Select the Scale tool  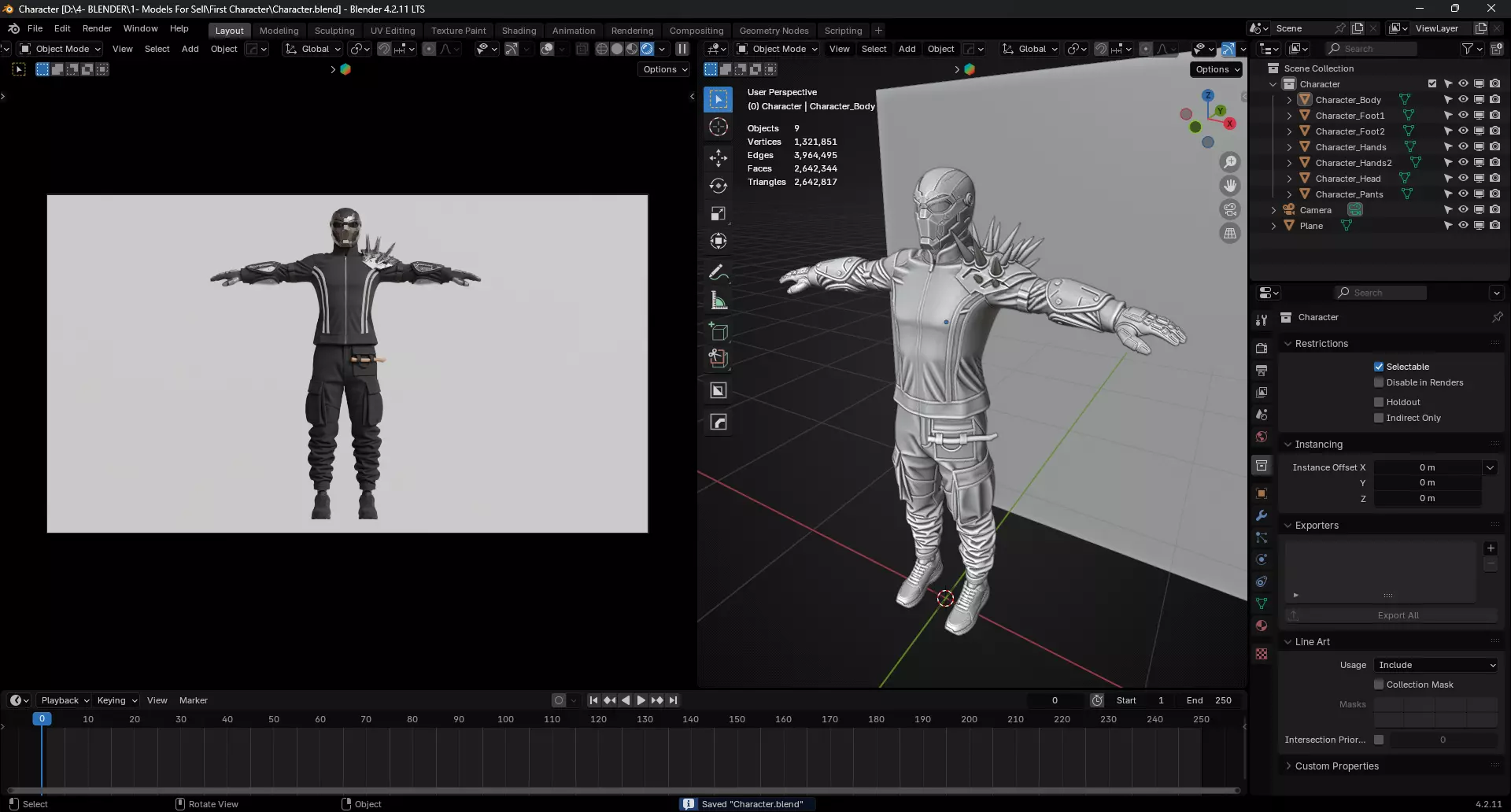pos(719,213)
